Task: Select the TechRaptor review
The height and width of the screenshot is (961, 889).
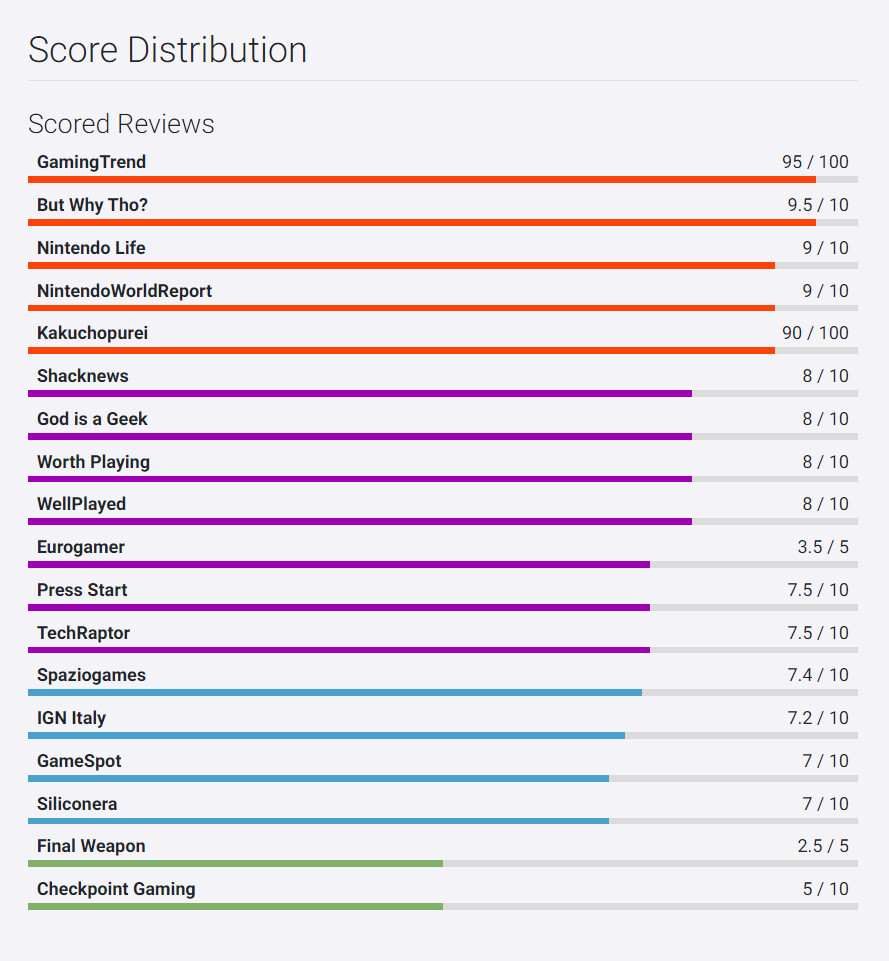Action: click(83, 633)
